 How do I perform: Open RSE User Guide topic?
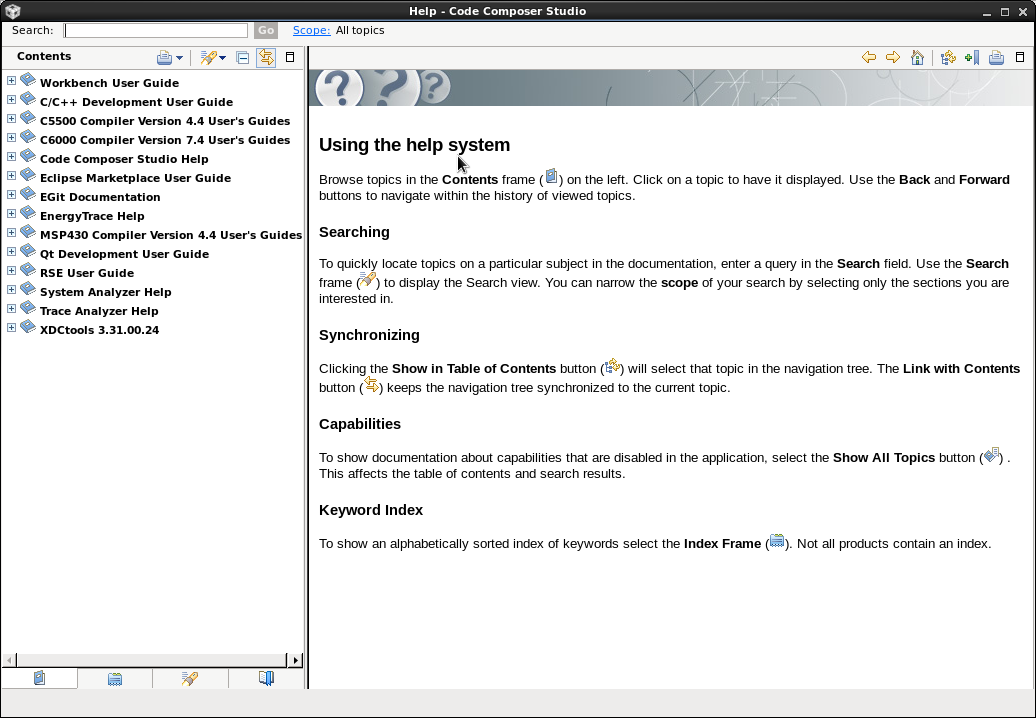pos(87,273)
